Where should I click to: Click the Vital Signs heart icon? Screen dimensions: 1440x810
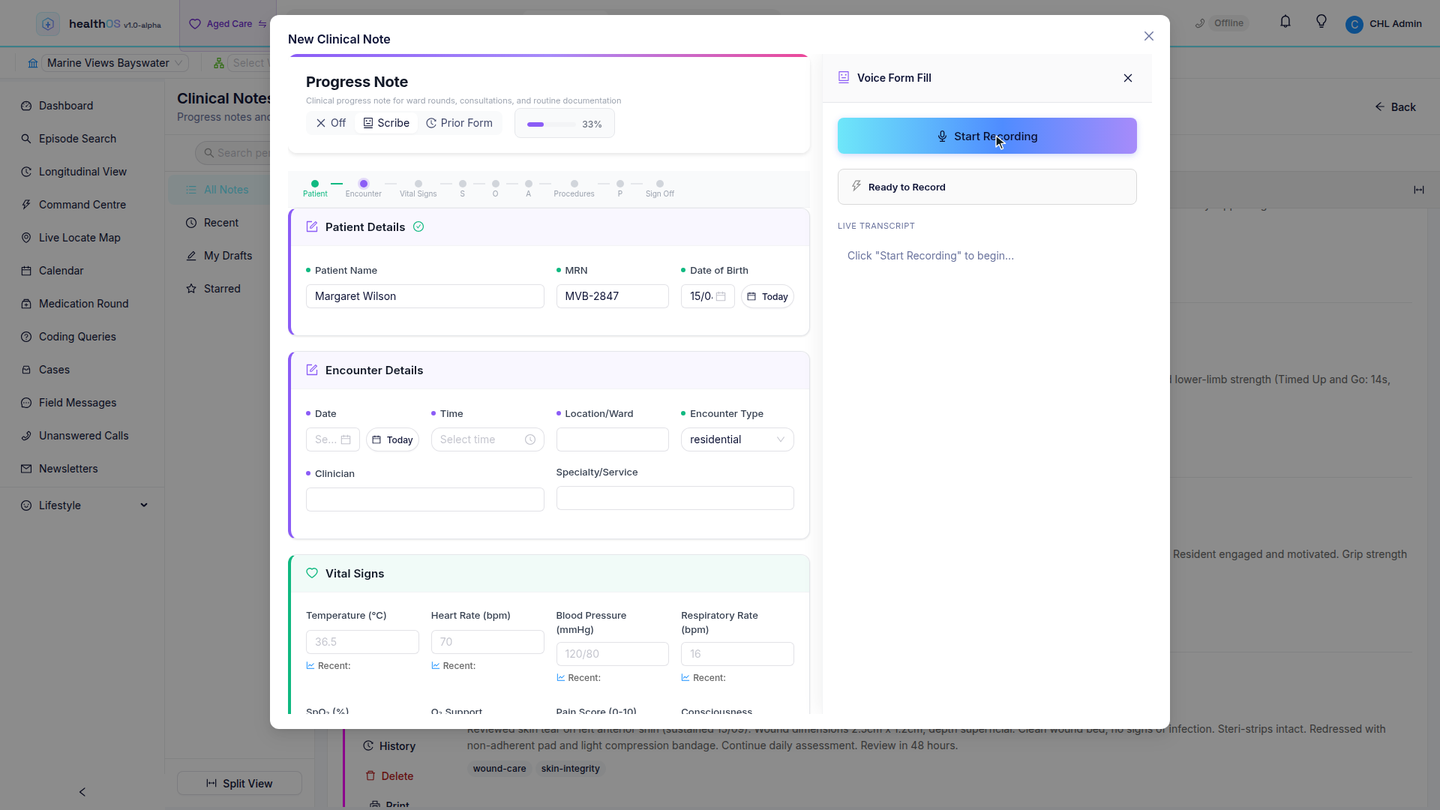pyautogui.click(x=312, y=574)
